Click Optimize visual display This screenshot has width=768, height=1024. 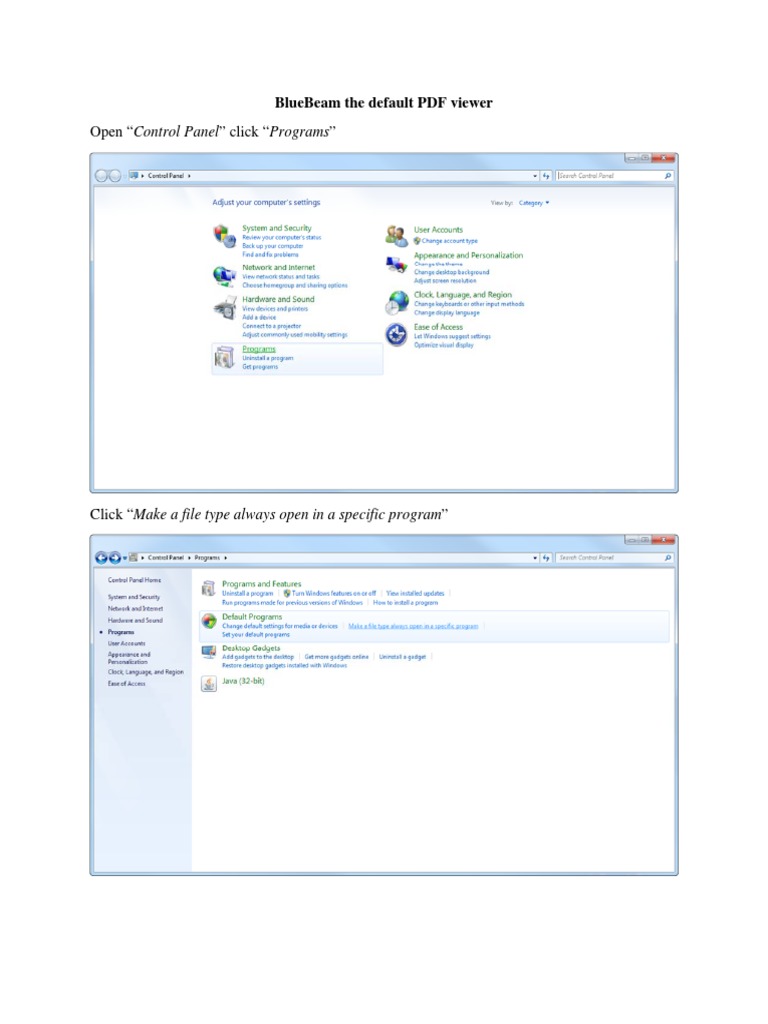click(x=443, y=345)
